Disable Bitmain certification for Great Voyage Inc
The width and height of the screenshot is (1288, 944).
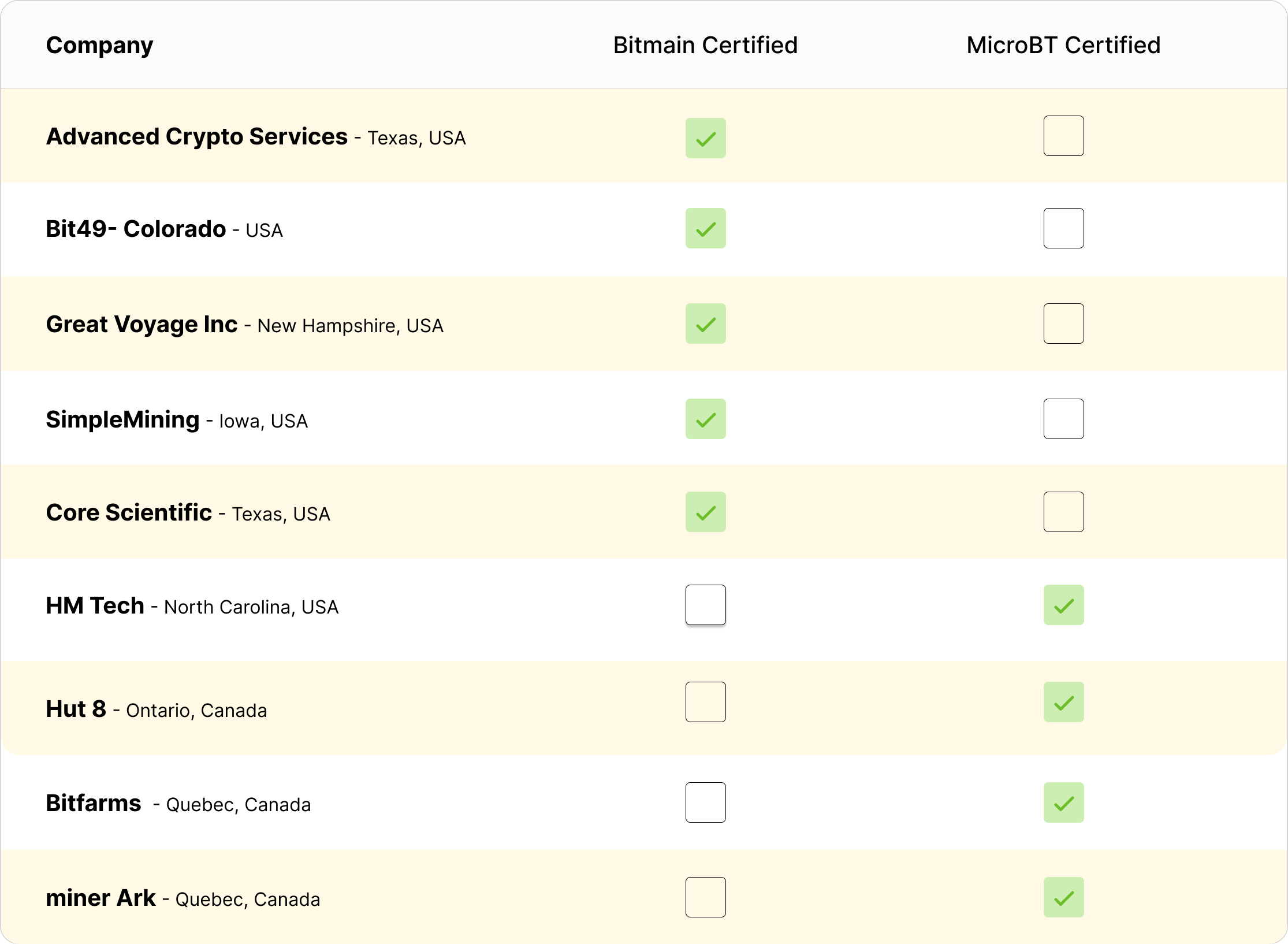pos(706,324)
